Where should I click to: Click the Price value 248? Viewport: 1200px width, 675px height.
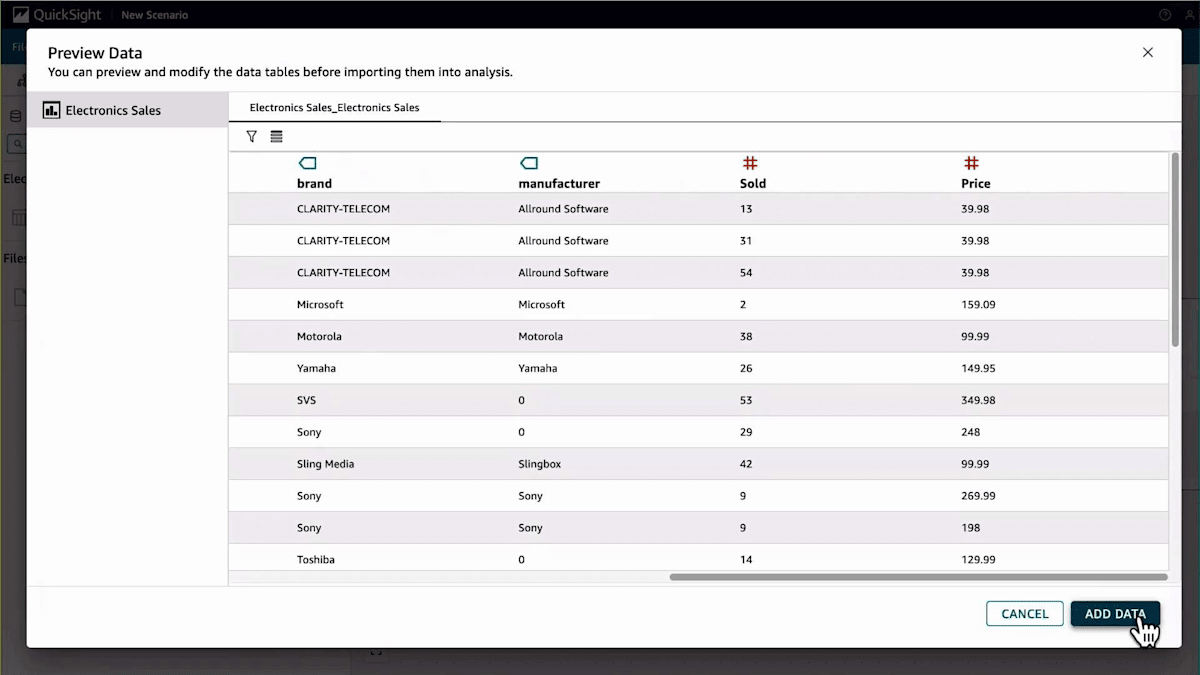pyautogui.click(x=970, y=432)
